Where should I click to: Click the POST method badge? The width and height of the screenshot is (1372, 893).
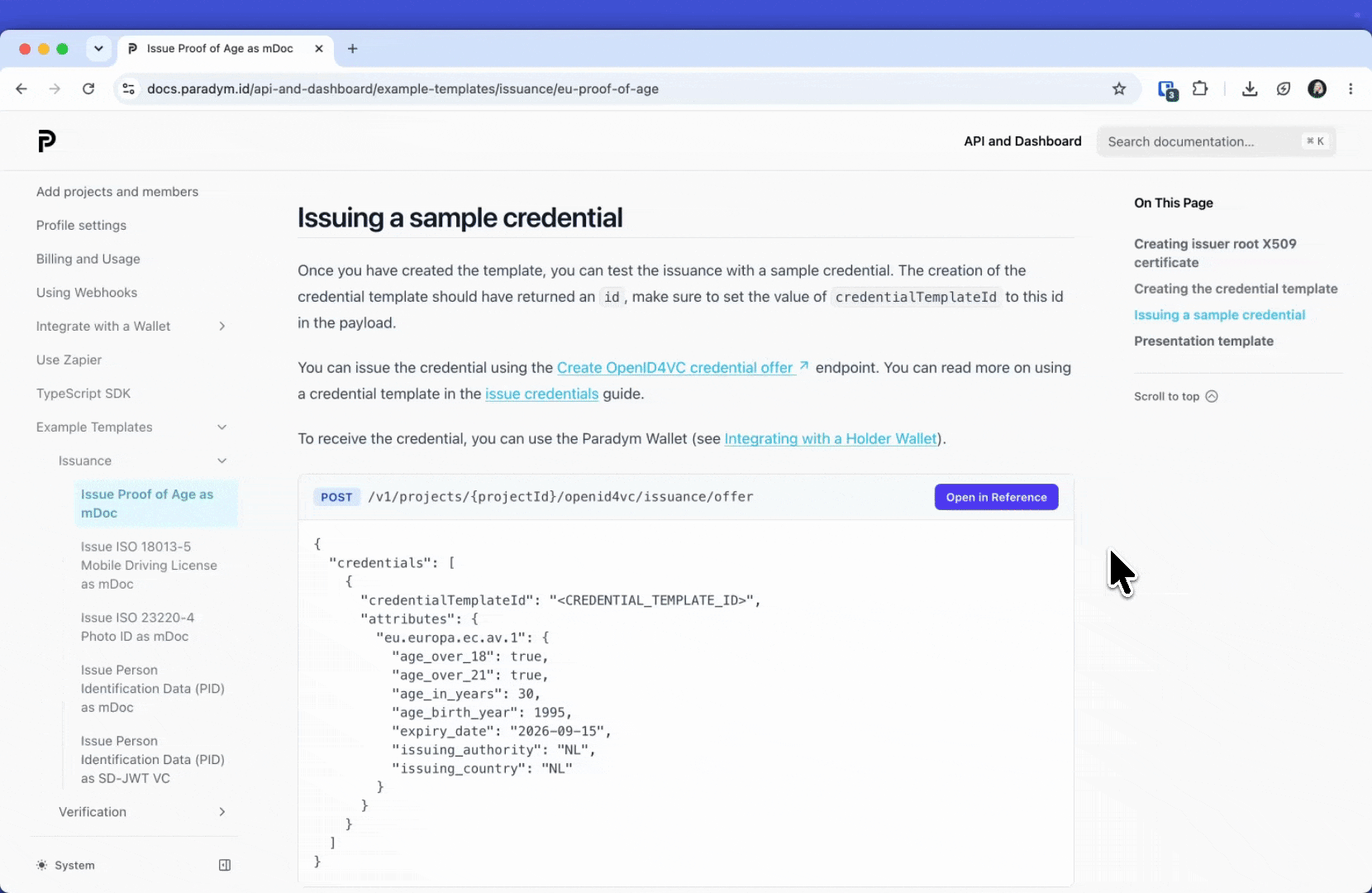[x=336, y=497]
